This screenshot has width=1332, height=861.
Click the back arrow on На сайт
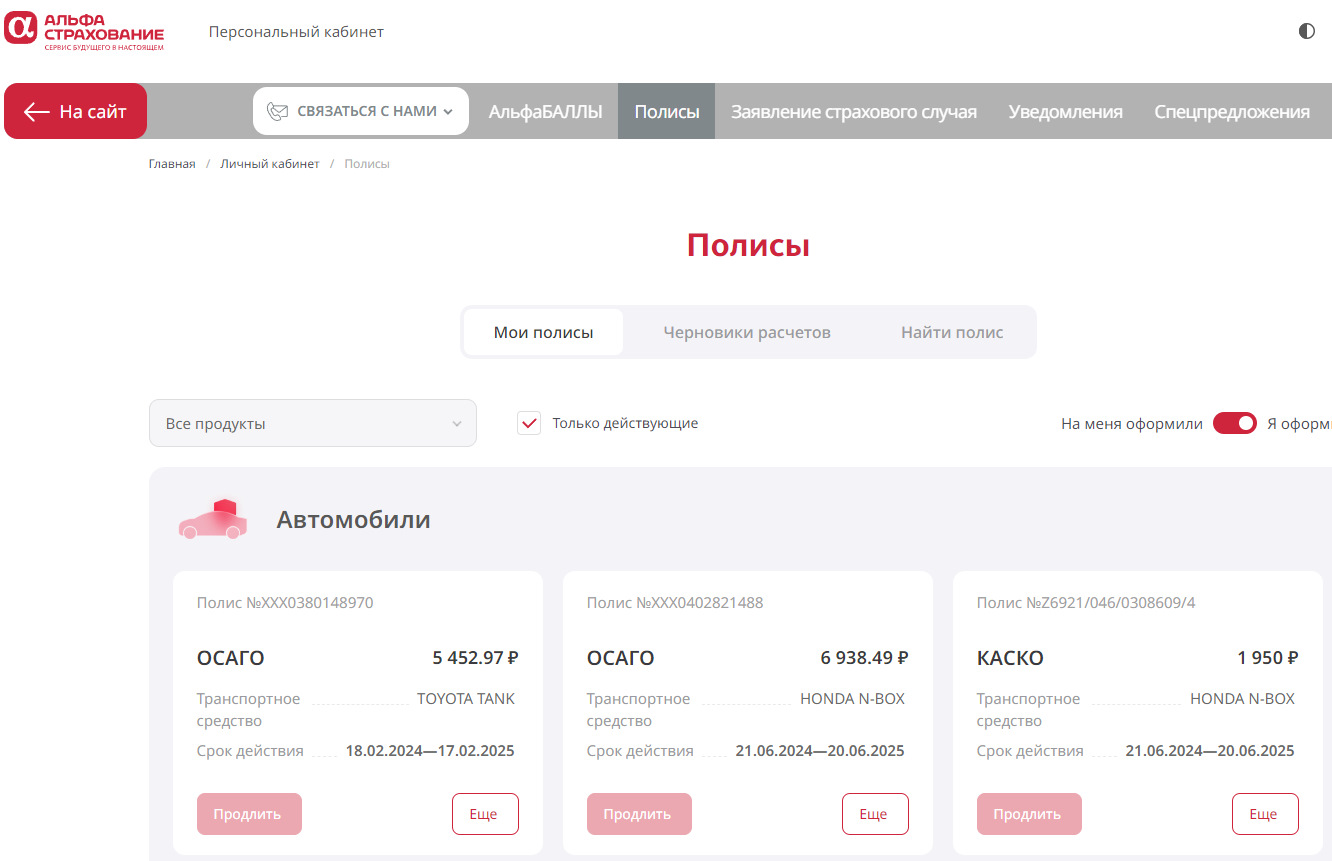tap(37, 112)
